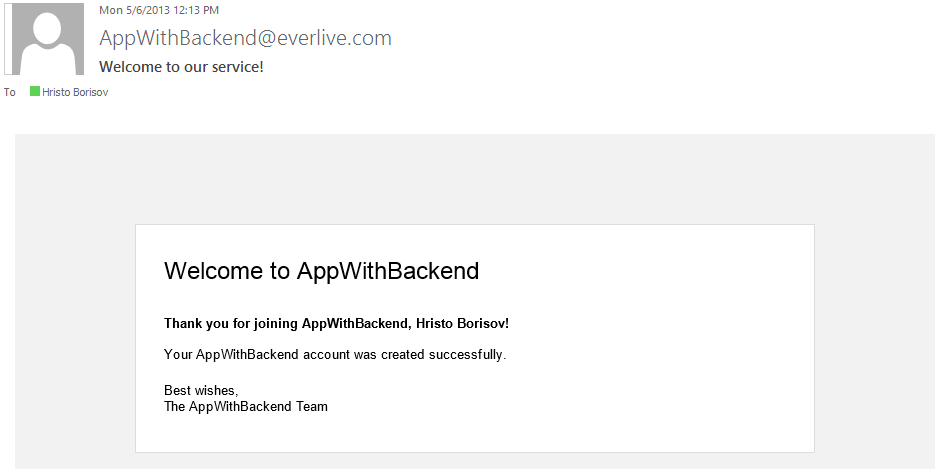Click the gray background above the message card
The image size is (942, 474).
475,179
